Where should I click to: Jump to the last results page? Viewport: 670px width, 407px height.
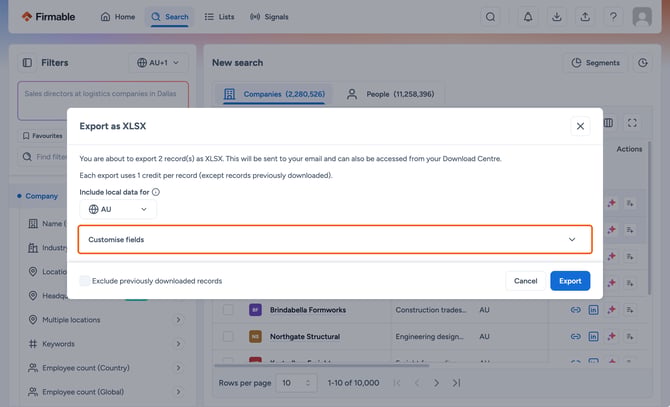pos(456,383)
